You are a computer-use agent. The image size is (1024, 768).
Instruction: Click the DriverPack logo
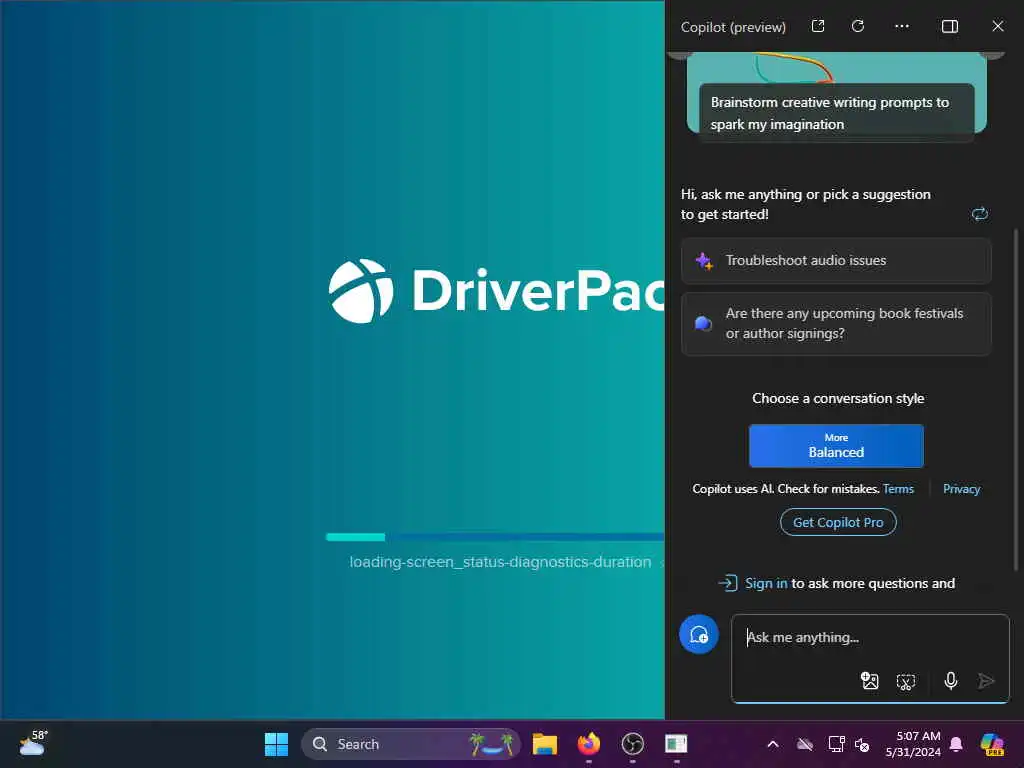[x=496, y=291]
